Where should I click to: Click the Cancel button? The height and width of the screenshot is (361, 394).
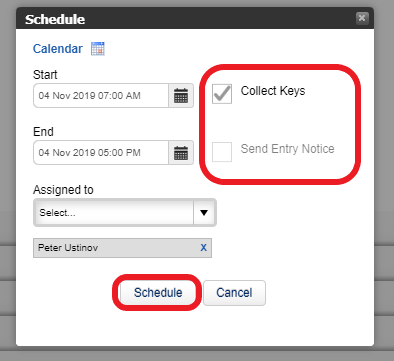point(234,293)
